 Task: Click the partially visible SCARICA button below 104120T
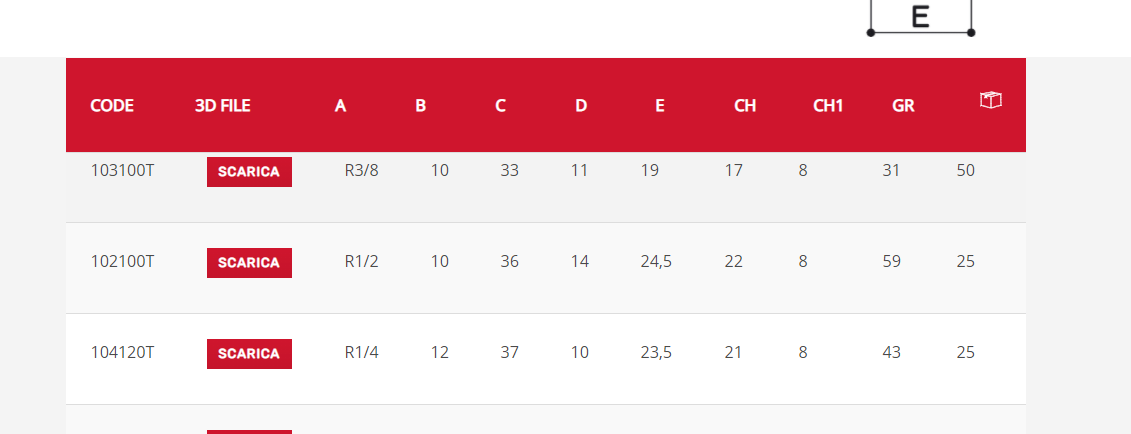pyautogui.click(x=250, y=432)
